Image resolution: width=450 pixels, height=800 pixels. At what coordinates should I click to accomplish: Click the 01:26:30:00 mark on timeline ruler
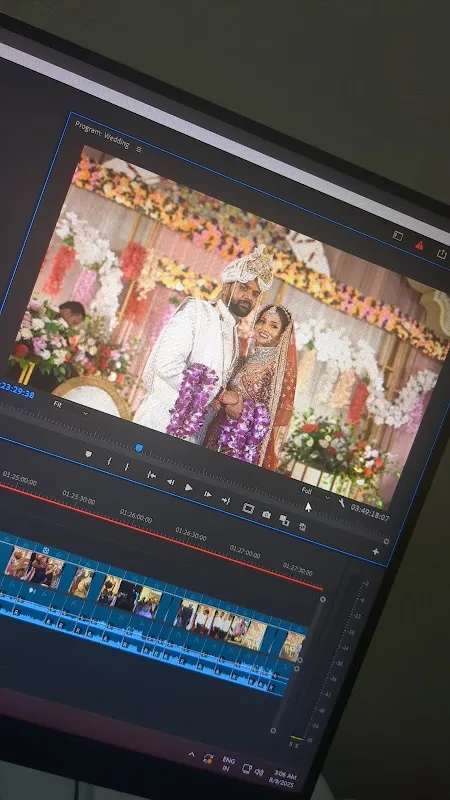point(191,534)
